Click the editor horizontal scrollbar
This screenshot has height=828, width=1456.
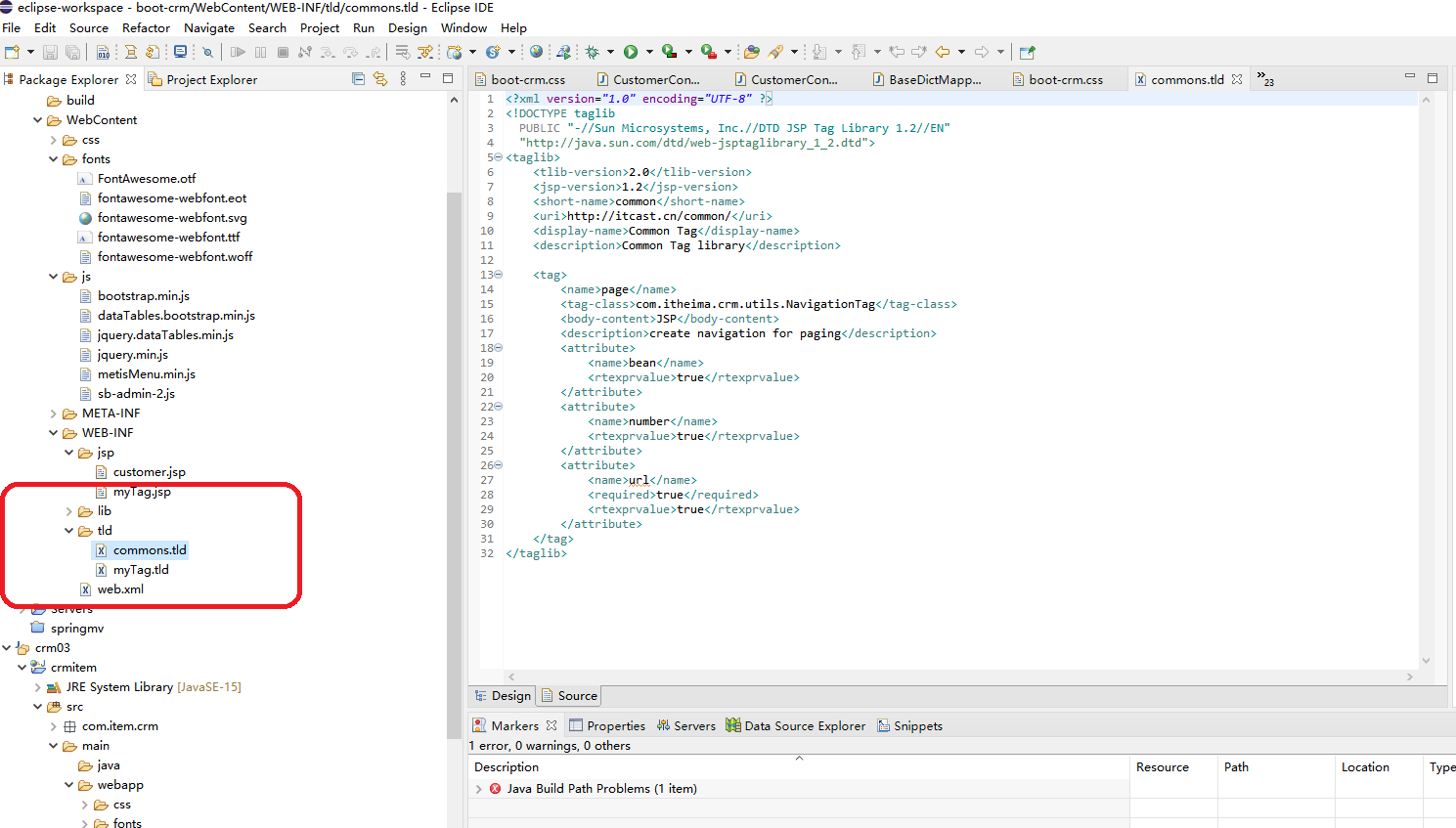[960, 676]
